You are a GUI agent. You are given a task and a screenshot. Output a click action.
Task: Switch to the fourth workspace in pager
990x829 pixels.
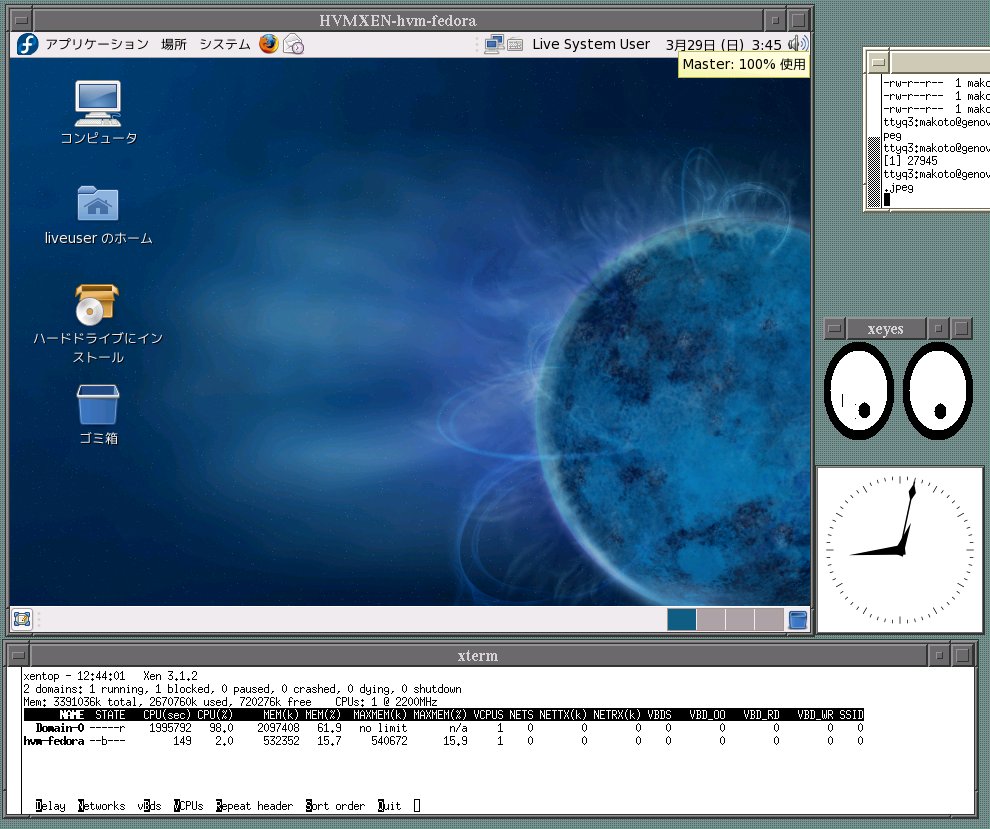click(769, 619)
